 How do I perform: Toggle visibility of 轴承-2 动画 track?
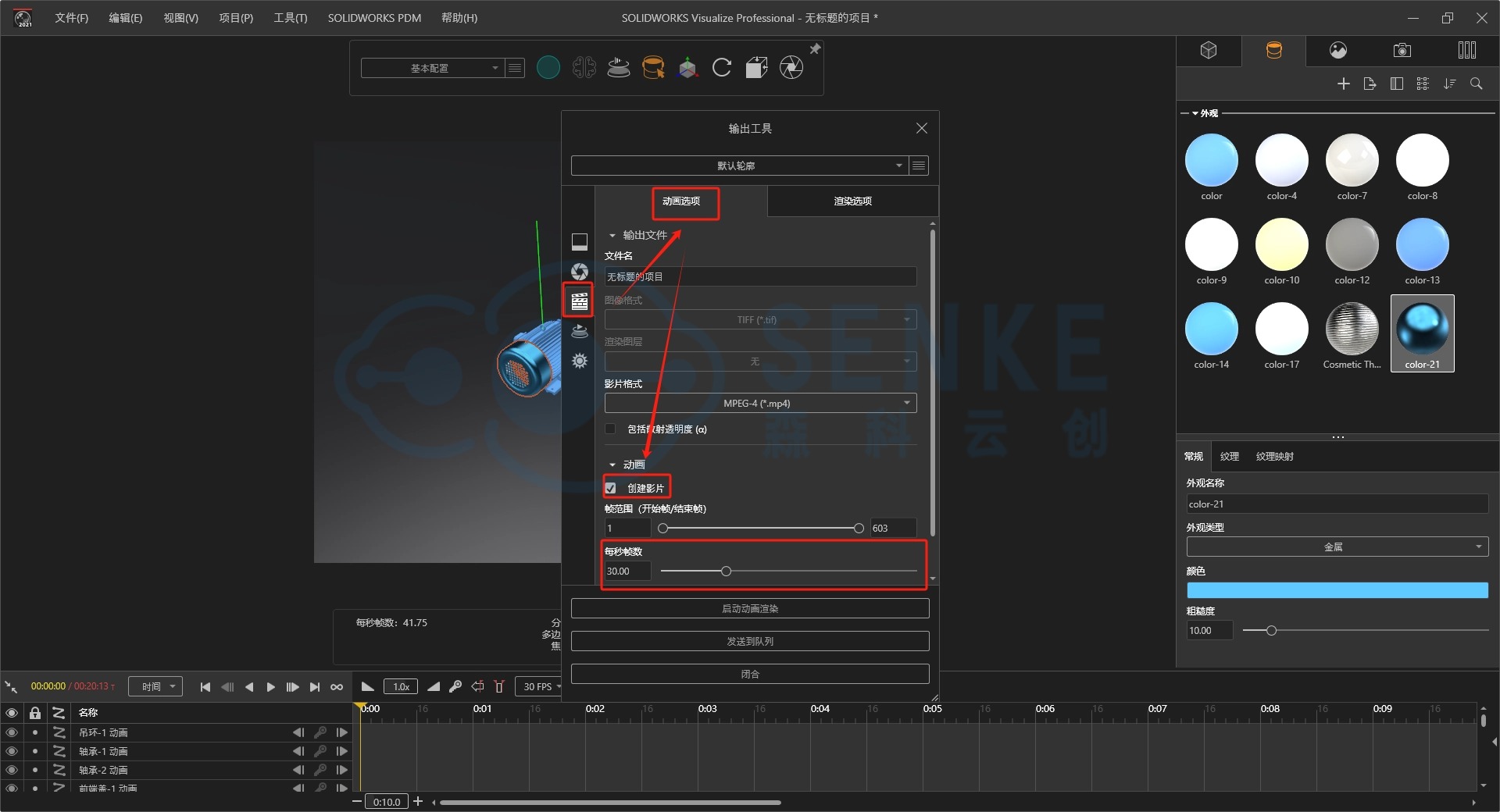click(12, 770)
